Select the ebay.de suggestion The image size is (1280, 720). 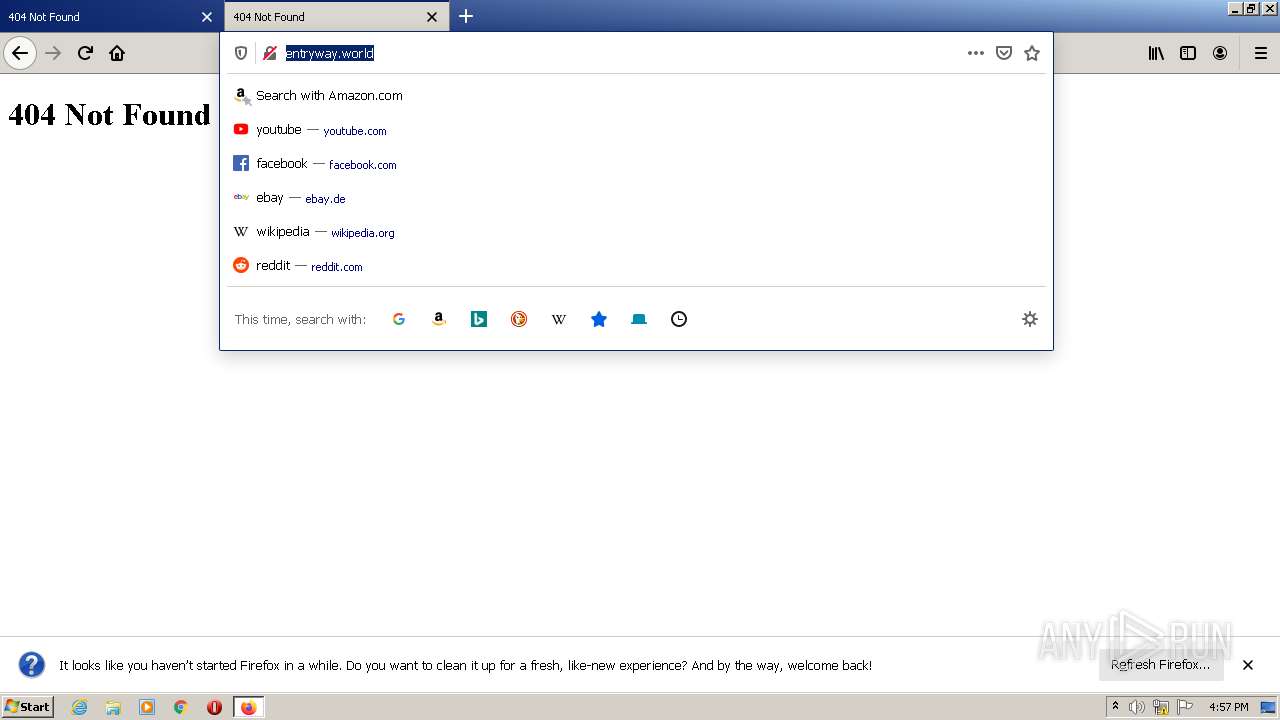pyautogui.click(x=636, y=198)
